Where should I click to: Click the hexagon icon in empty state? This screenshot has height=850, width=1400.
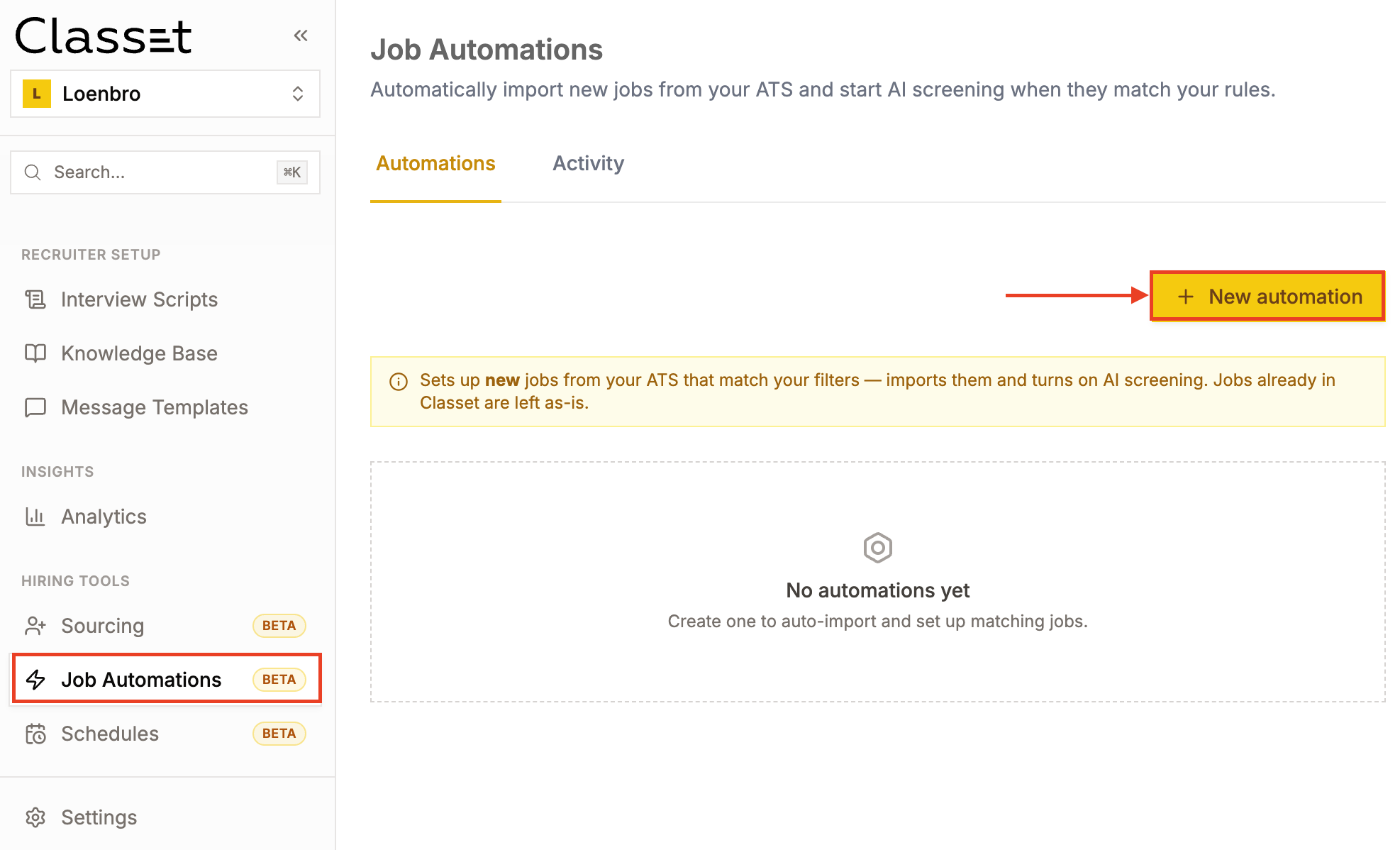click(878, 548)
